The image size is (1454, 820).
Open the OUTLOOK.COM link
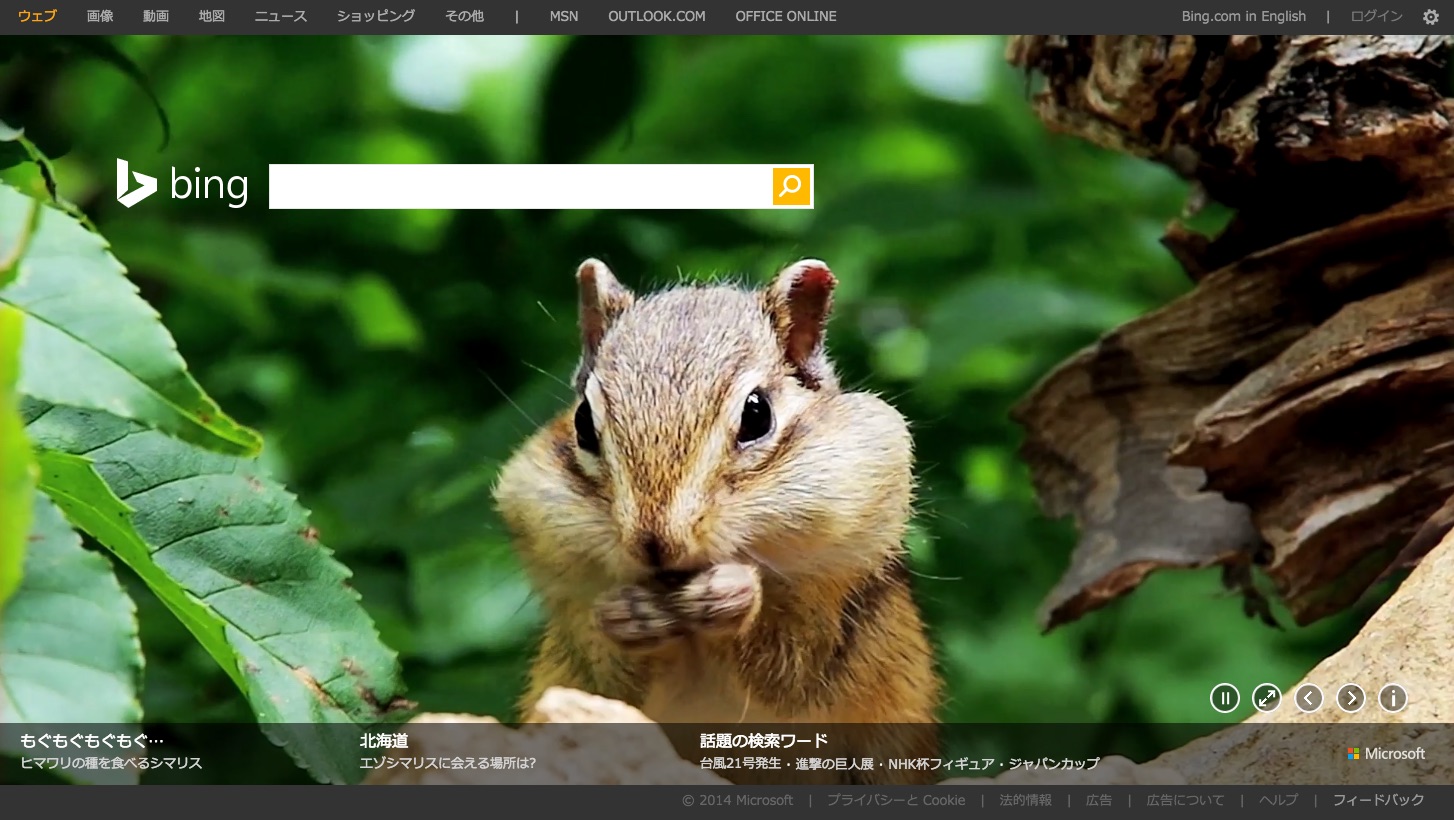coord(656,16)
